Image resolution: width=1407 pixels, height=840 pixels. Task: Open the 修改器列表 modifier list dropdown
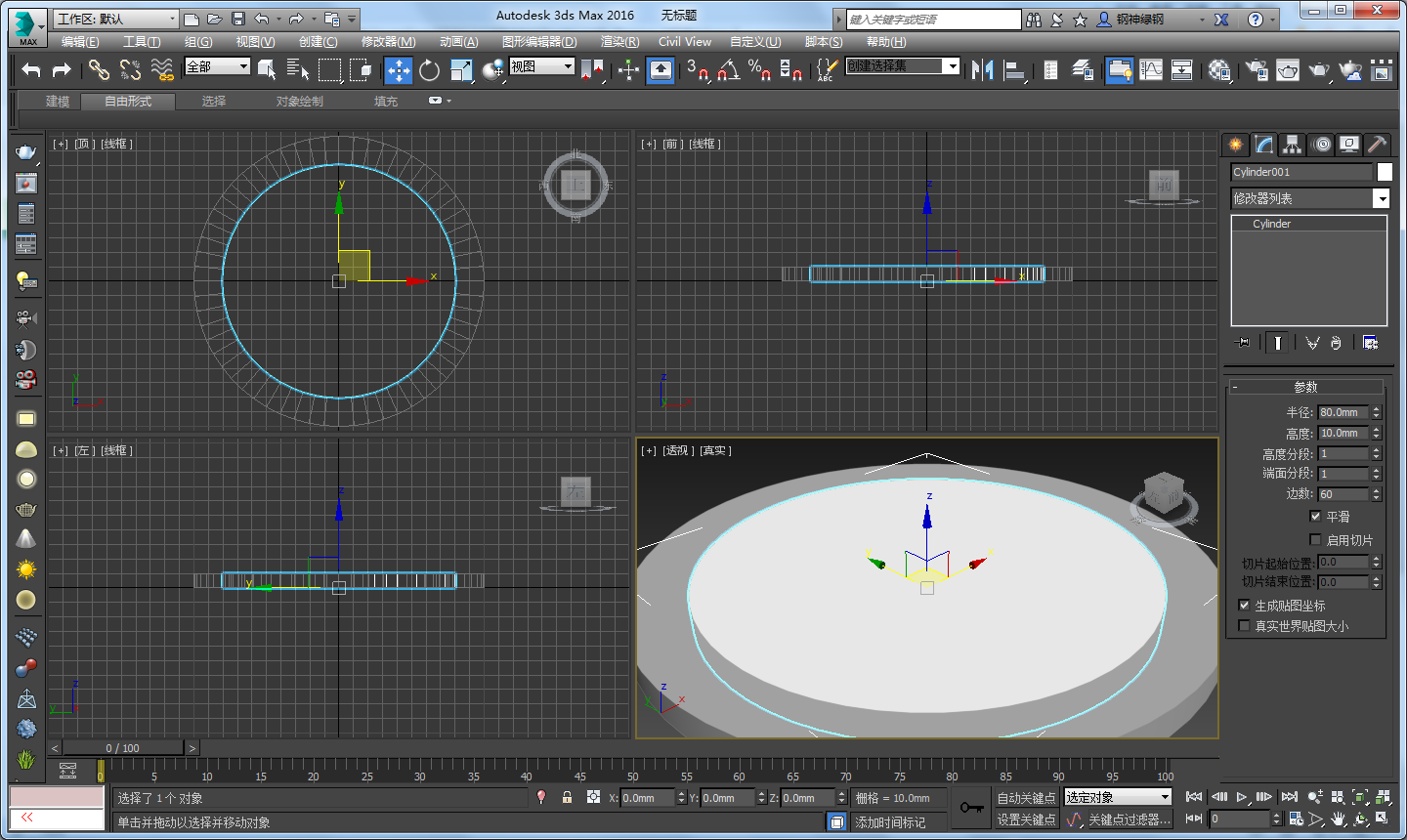click(x=1310, y=198)
